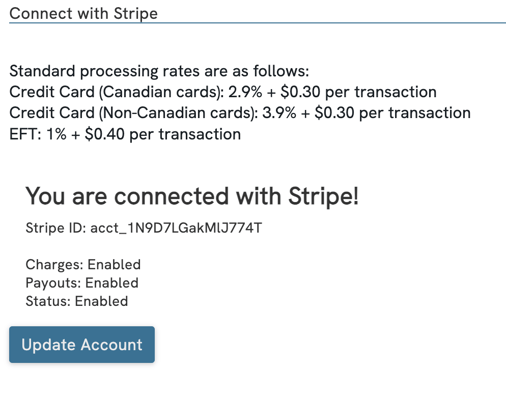Click the 1% EFT percentage rate
The width and height of the screenshot is (506, 396).
56,135
